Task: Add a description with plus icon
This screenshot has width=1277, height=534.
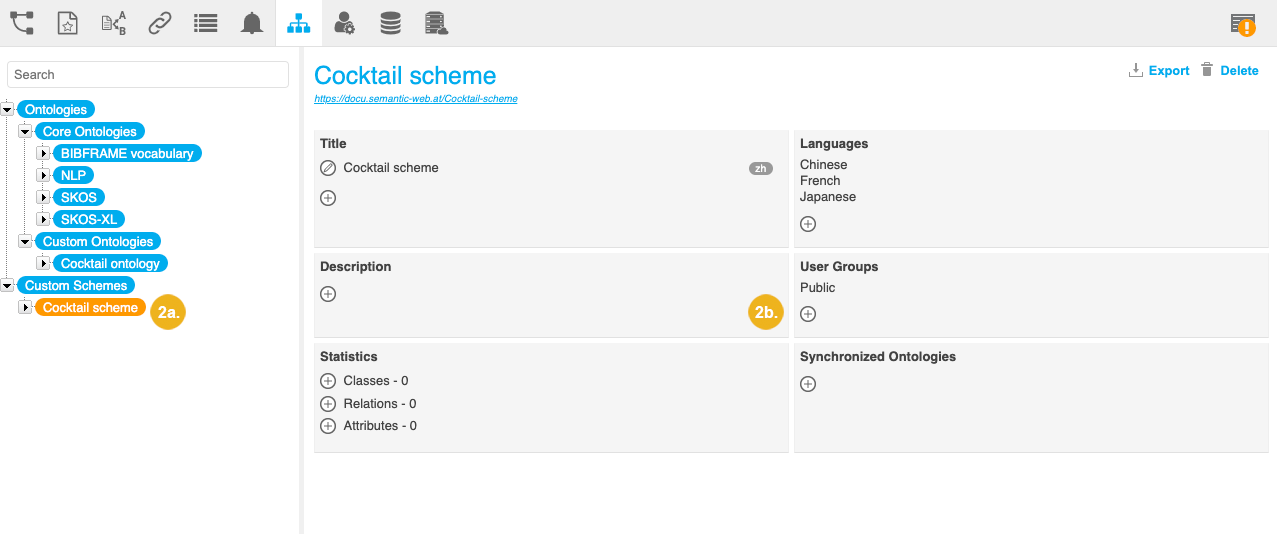Action: pos(328,294)
